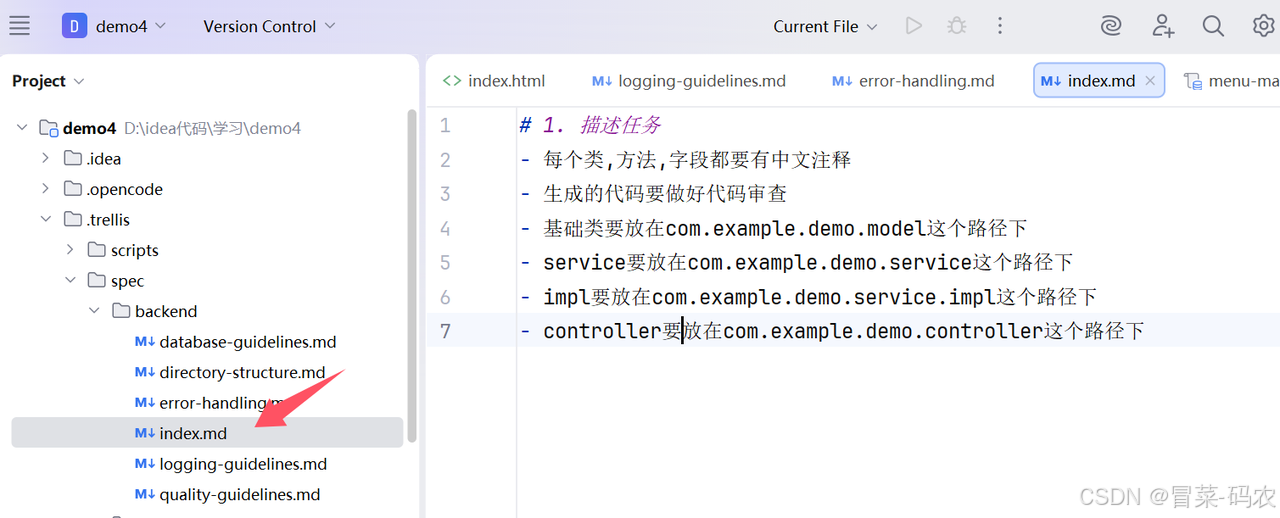Select the .trellis folder row

[207, 219]
